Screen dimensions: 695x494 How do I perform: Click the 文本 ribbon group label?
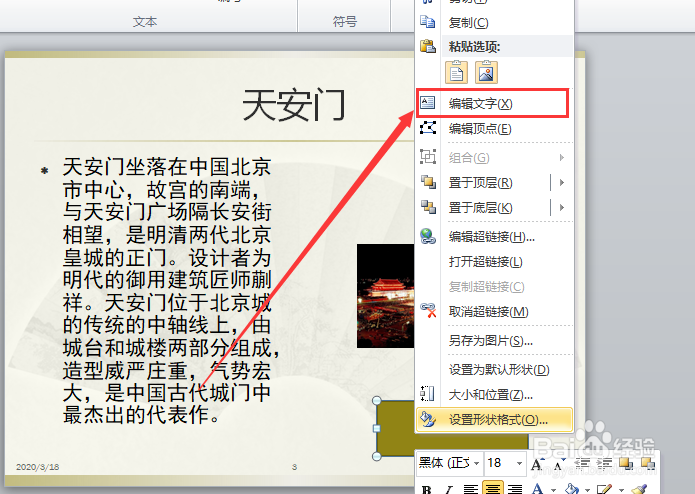145,21
